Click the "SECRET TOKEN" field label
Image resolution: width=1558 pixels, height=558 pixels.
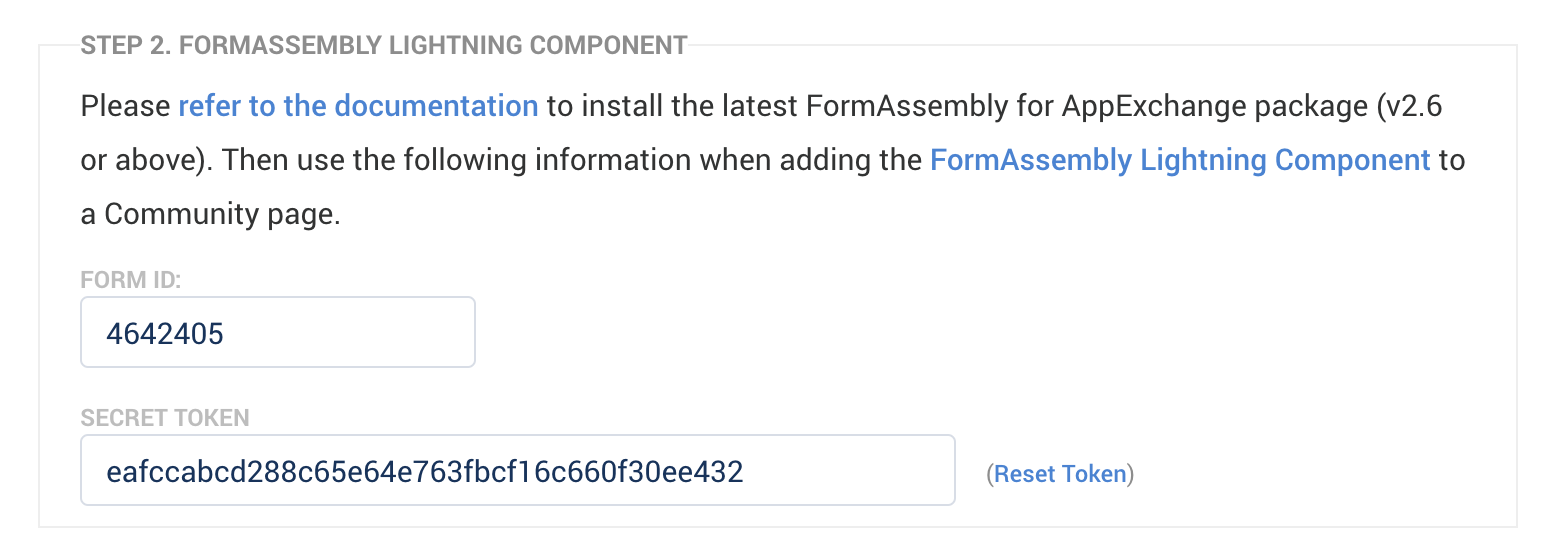[165, 418]
